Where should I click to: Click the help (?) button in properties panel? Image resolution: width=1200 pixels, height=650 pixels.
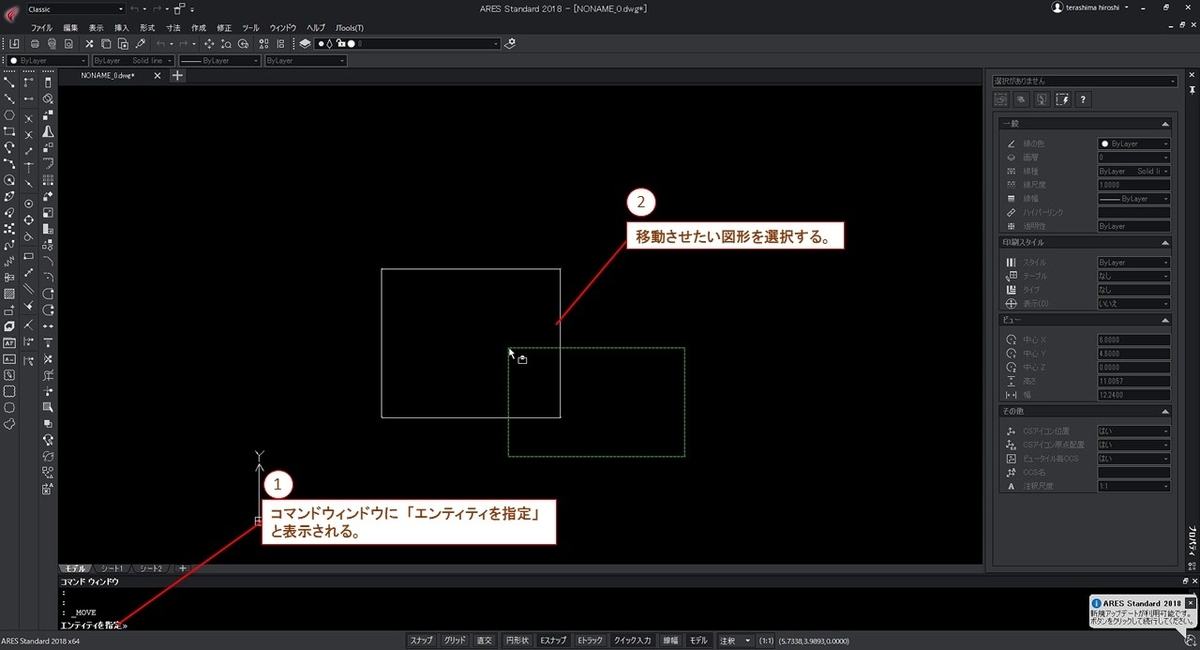[1082, 99]
